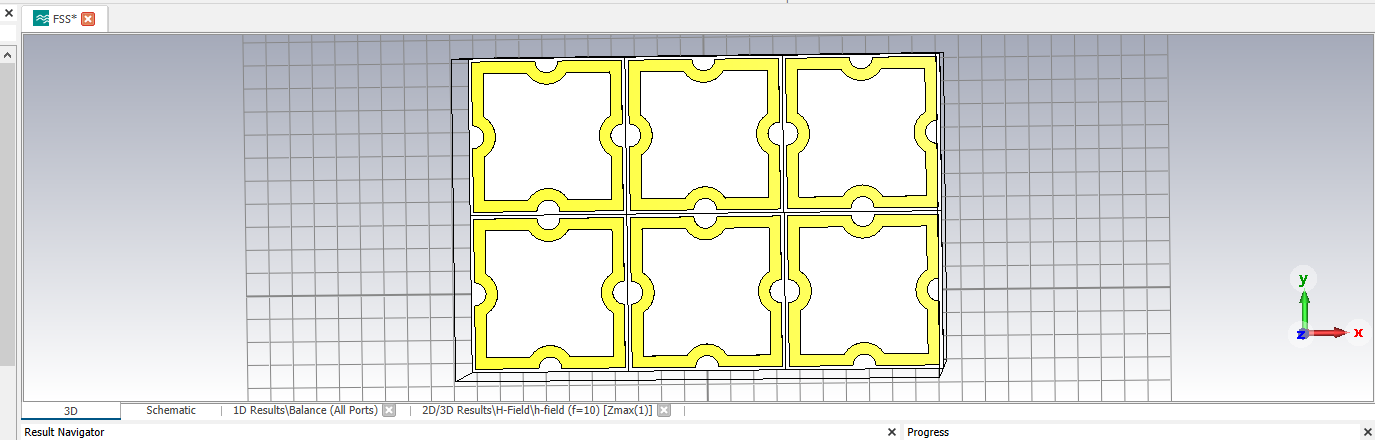Click the CST wave icon on FSS tab
This screenshot has height=440, width=1375.
pyautogui.click(x=41, y=19)
